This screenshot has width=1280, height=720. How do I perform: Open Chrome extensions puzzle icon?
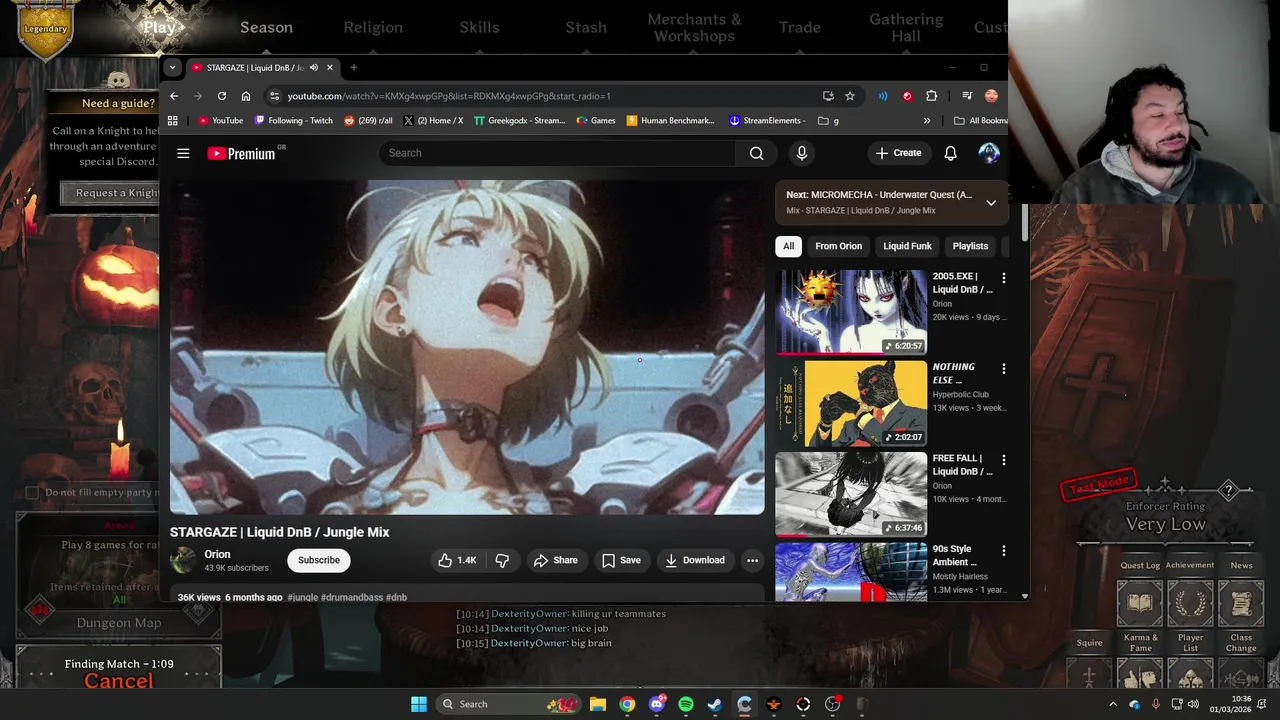(931, 96)
